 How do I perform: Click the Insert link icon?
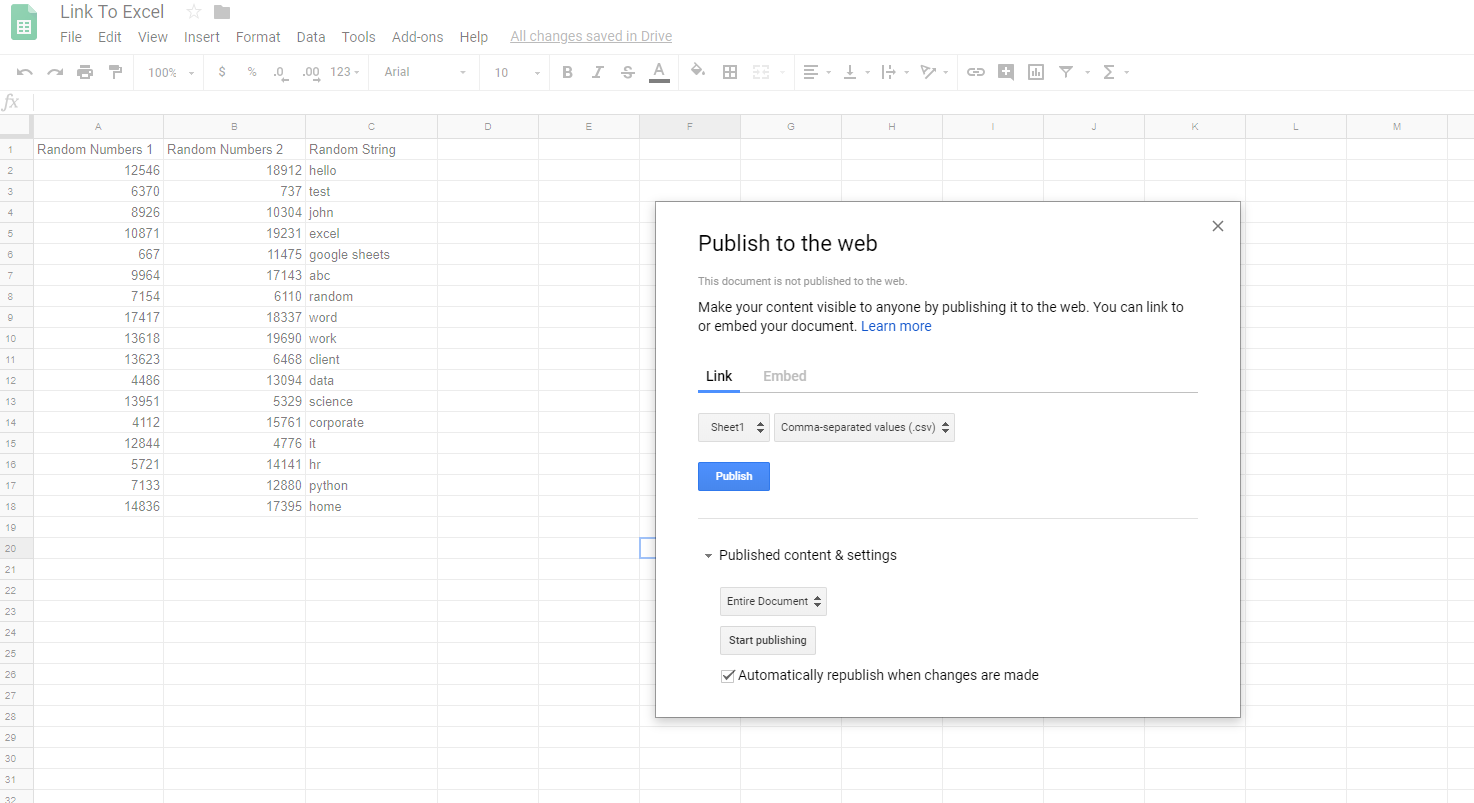pos(976,72)
